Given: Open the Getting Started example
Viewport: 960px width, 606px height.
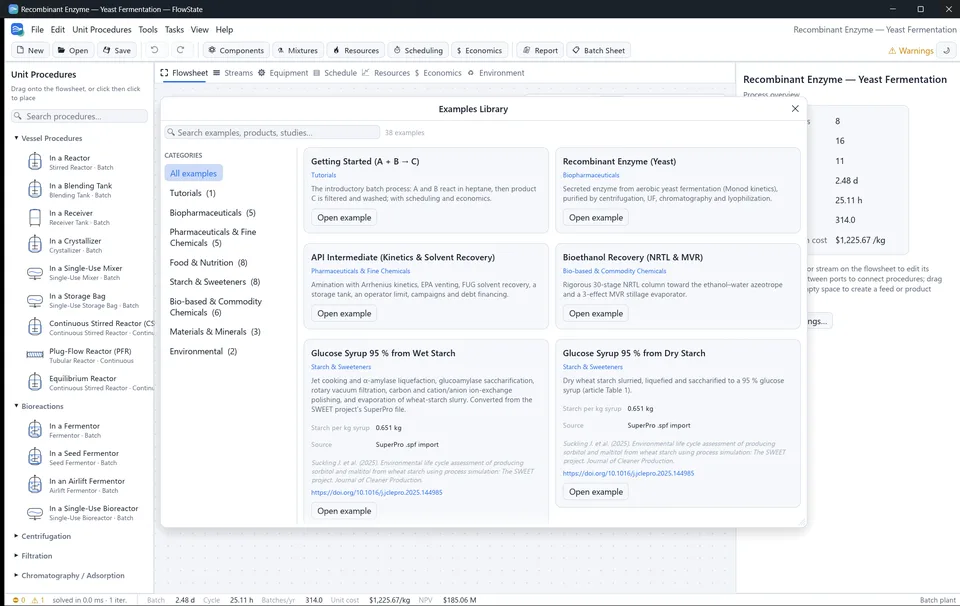Looking at the screenshot, I should (x=344, y=217).
